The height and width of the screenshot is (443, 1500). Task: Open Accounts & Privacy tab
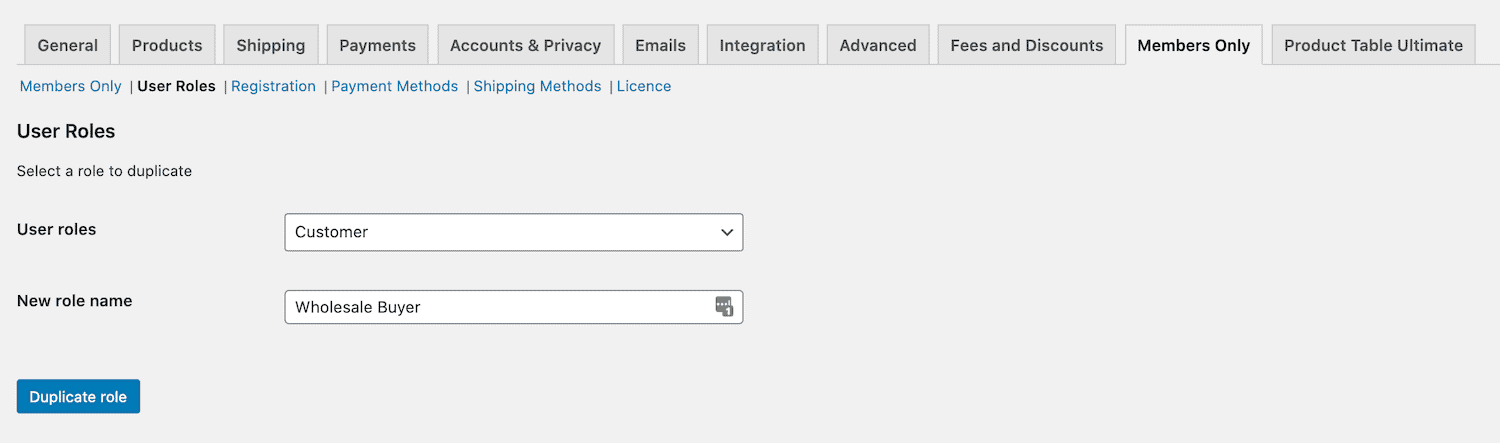point(525,45)
